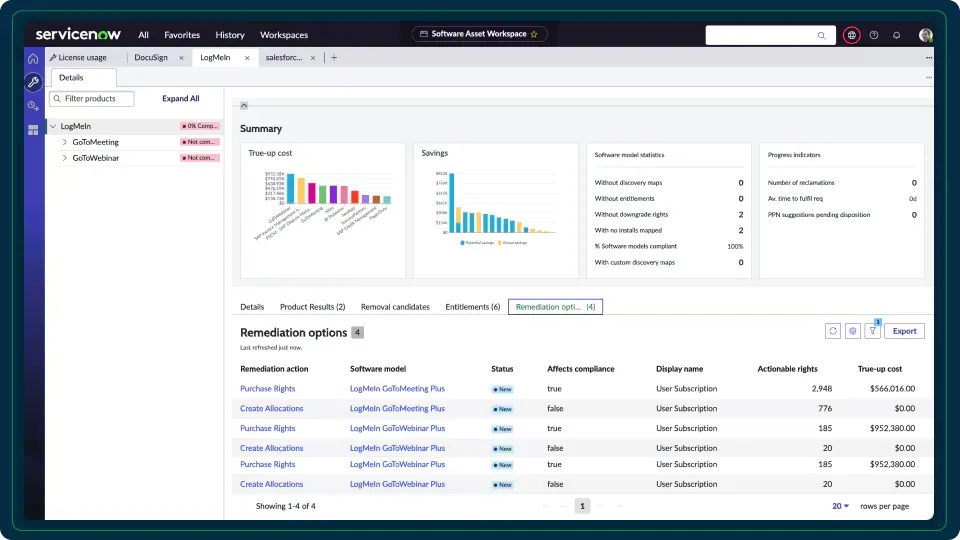Close the DocuSign tab
The height and width of the screenshot is (540, 960).
pos(181,58)
